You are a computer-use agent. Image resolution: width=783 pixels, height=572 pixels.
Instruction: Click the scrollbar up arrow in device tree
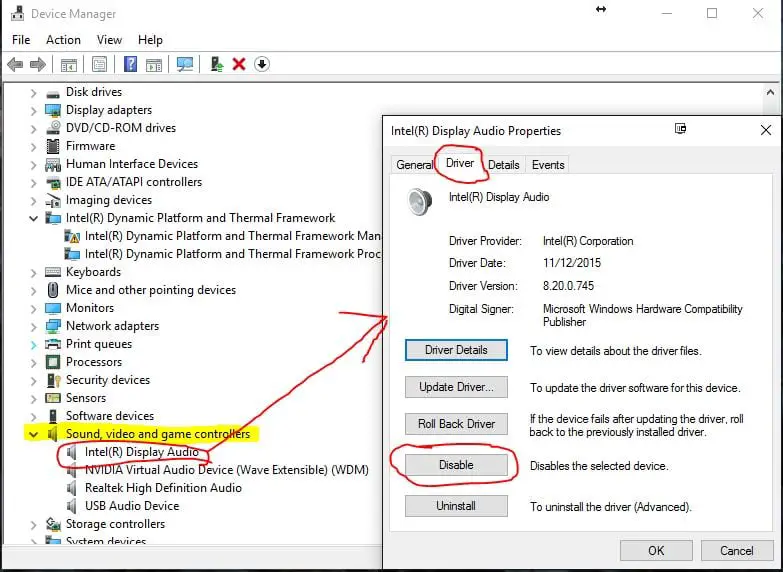pos(770,92)
